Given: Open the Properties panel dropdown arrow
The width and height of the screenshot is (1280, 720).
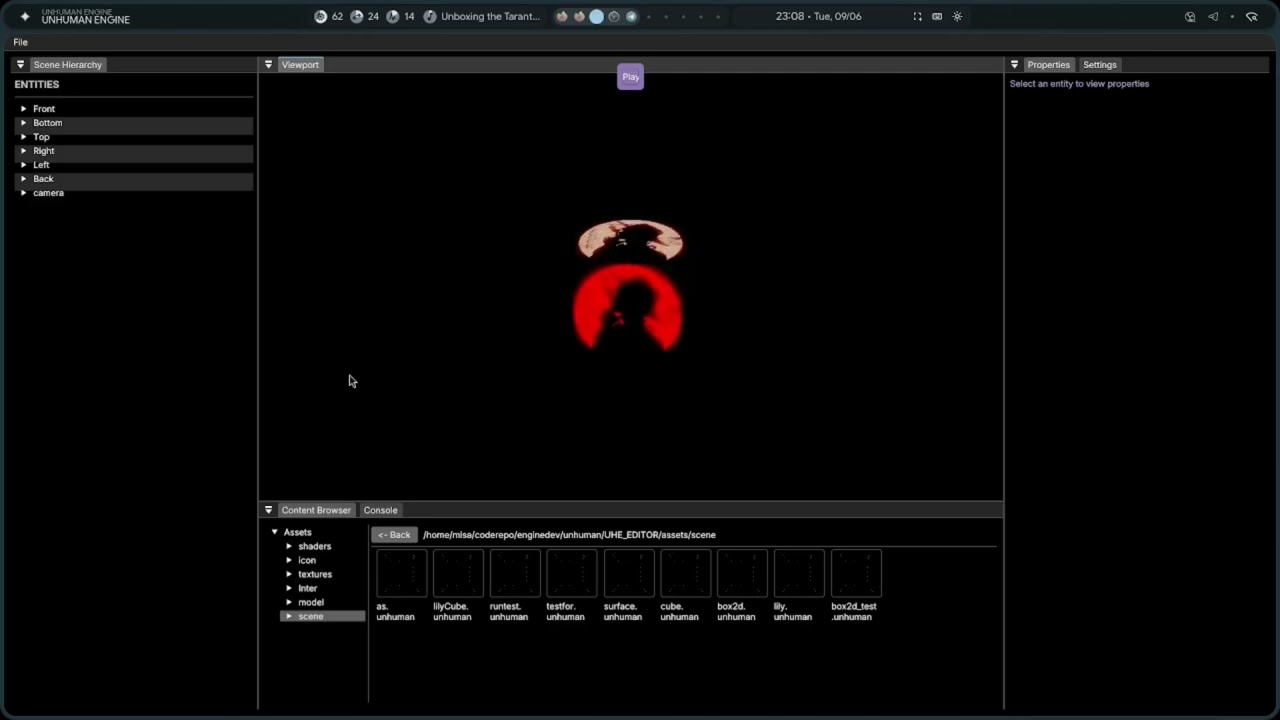Looking at the screenshot, I should click(1014, 65).
